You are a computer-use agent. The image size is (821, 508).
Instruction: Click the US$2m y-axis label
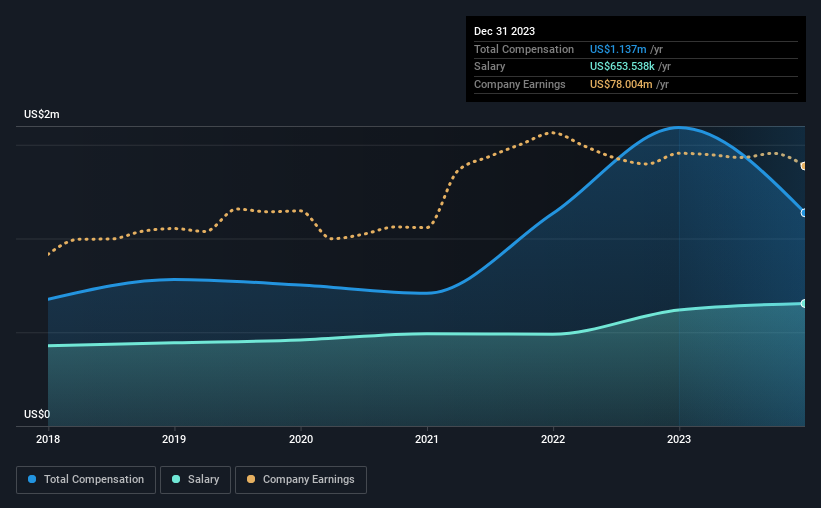[x=42, y=114]
